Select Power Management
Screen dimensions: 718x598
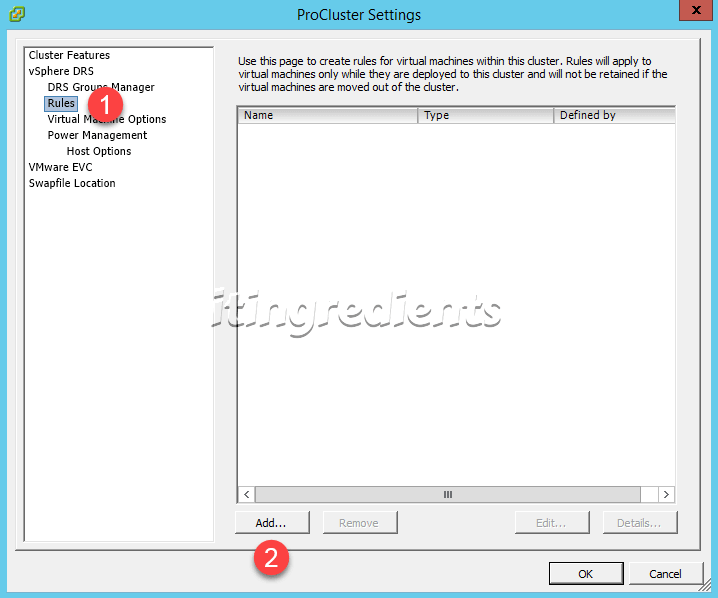point(97,136)
